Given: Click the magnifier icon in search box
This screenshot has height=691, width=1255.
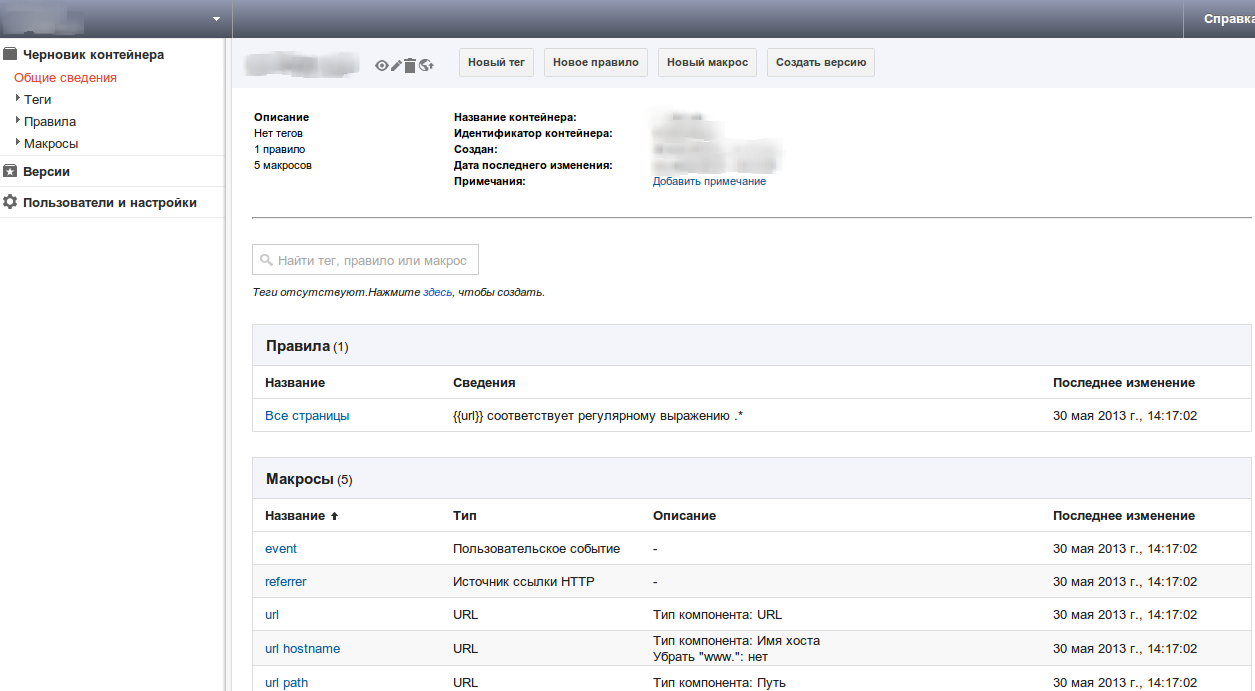Looking at the screenshot, I should pyautogui.click(x=266, y=260).
